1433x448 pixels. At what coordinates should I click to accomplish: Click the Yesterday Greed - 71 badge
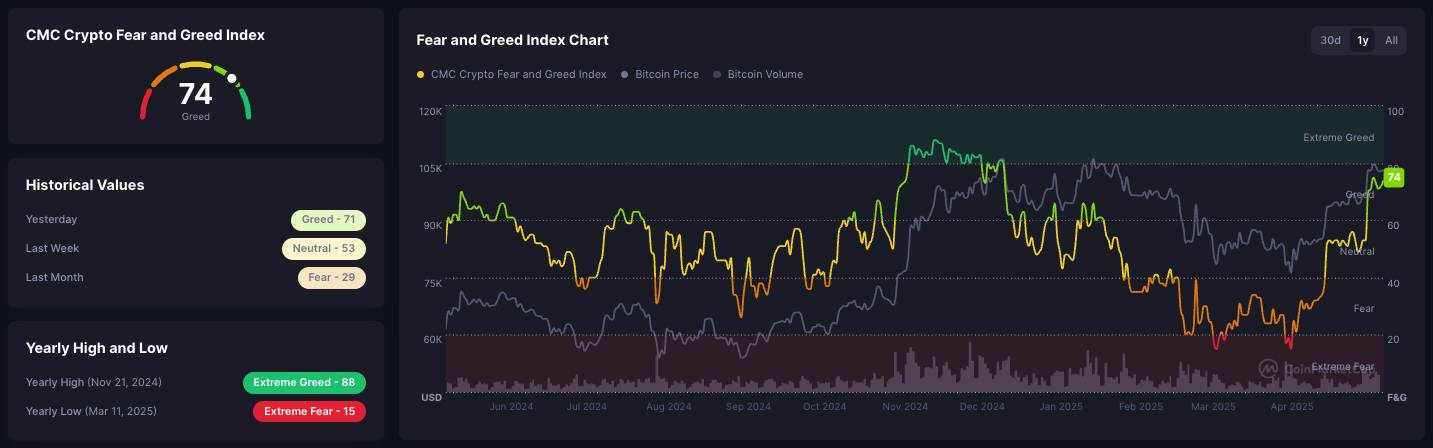point(328,220)
